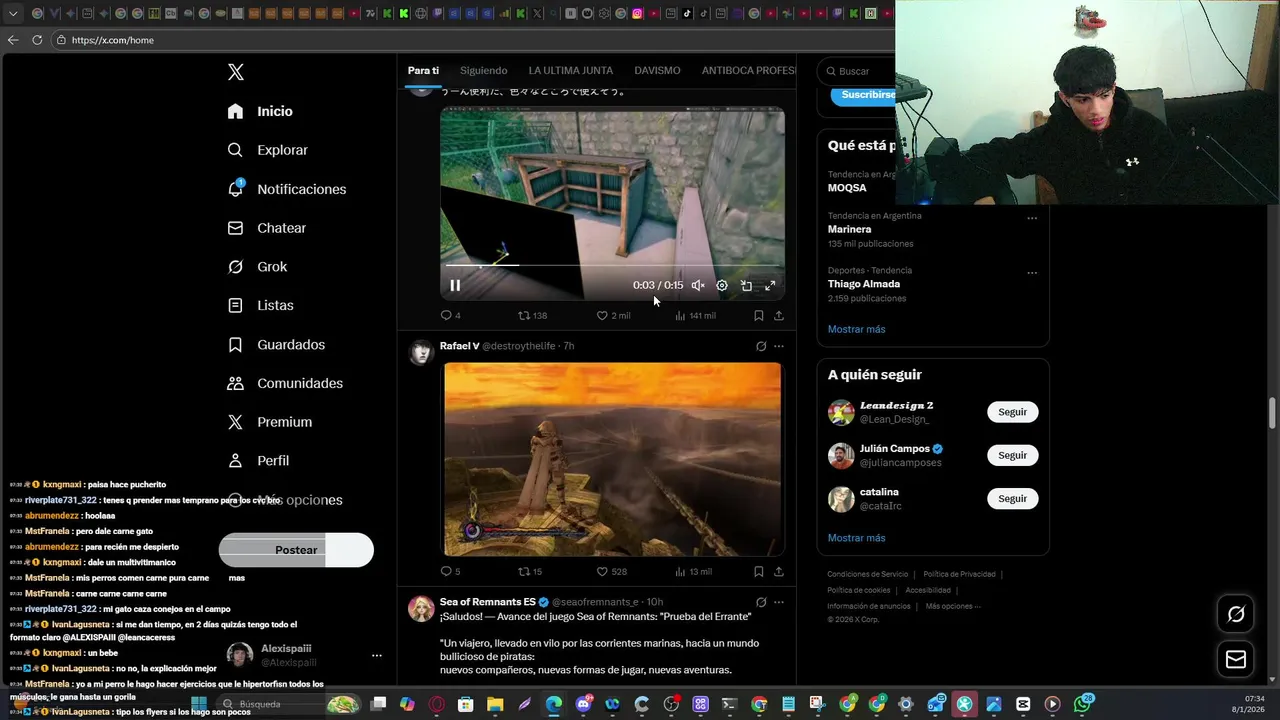Switch to the DAVISMO tab
Image resolution: width=1280 pixels, height=720 pixels.
tap(657, 71)
